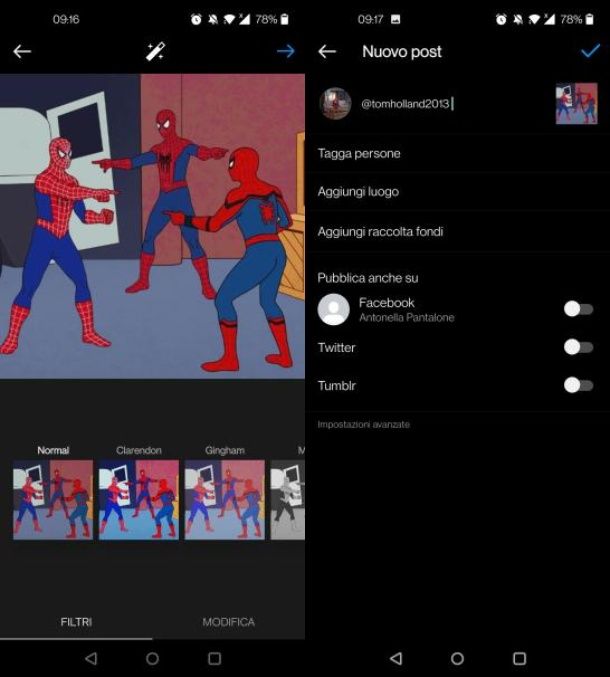Select the black-and-white filter thumbnail
610x677 pixels.
click(288, 500)
